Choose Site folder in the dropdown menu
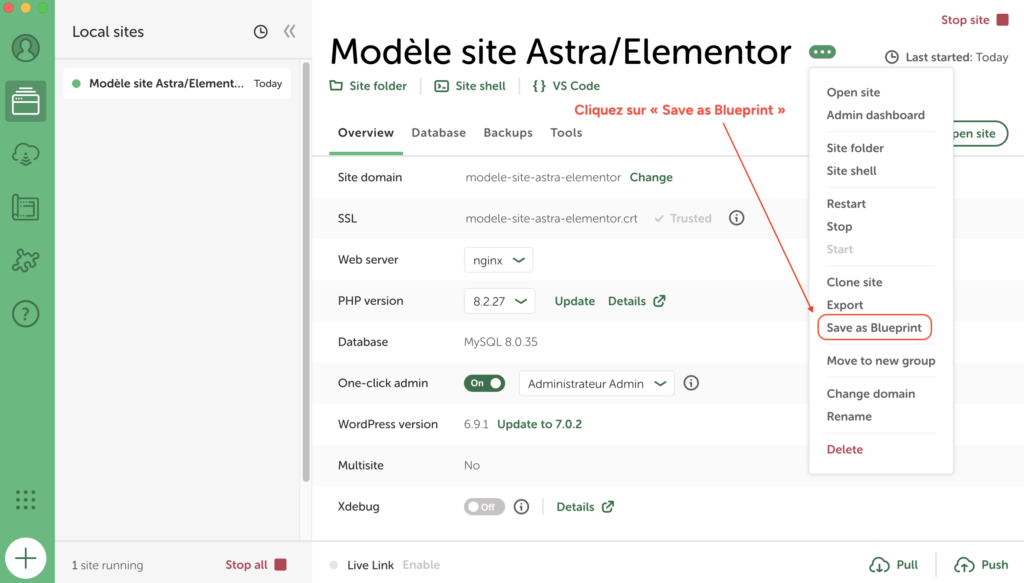Screen dimensions: 1024x583 pyautogui.click(x=855, y=148)
